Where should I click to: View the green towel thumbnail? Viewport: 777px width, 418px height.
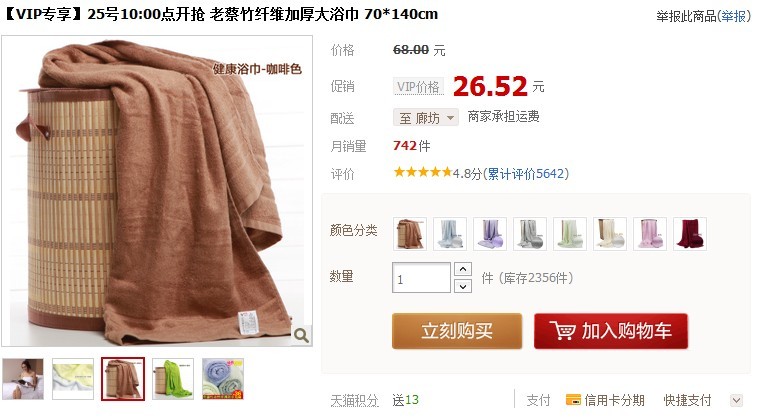pos(173,379)
